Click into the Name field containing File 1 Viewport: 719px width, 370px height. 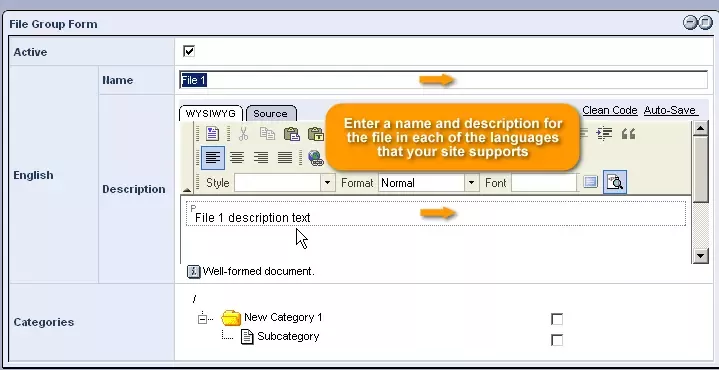click(x=443, y=80)
